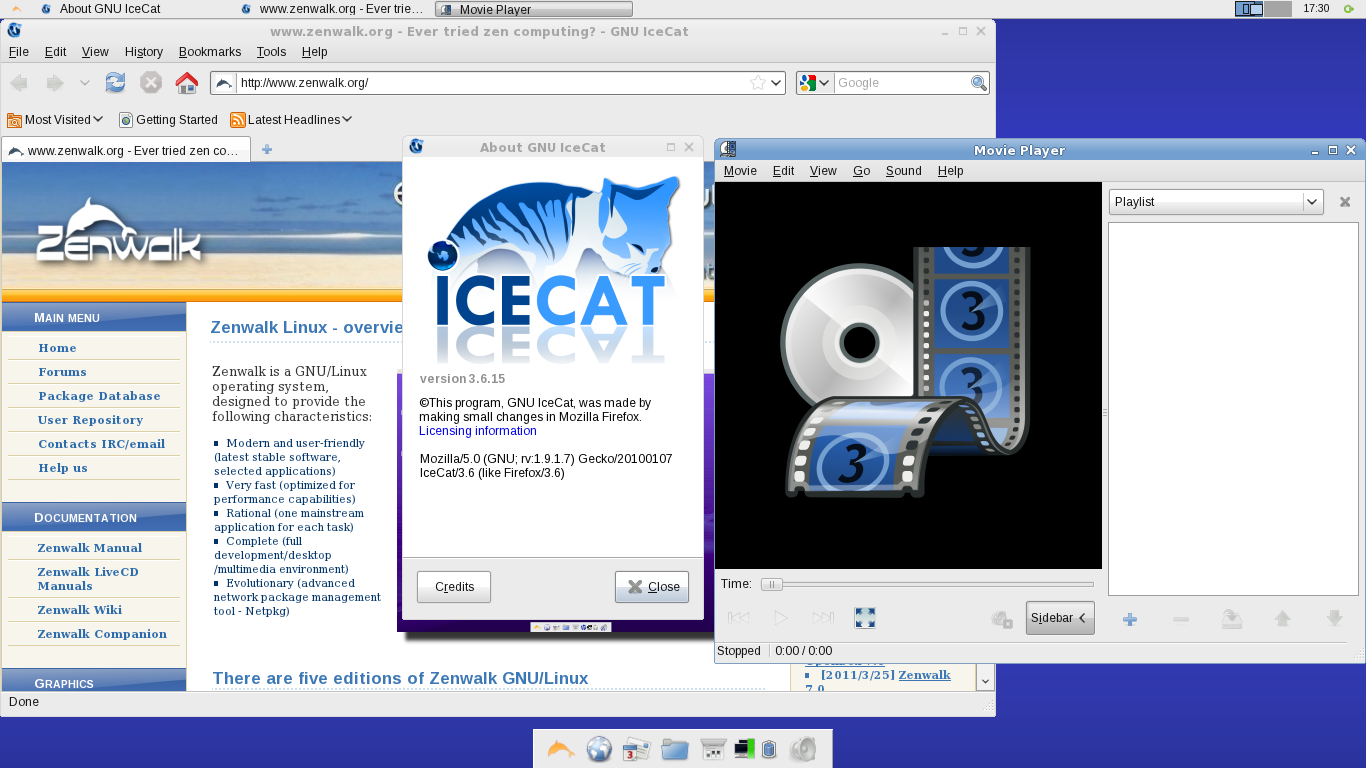Click the search magnifier icon in Google box

click(x=979, y=83)
